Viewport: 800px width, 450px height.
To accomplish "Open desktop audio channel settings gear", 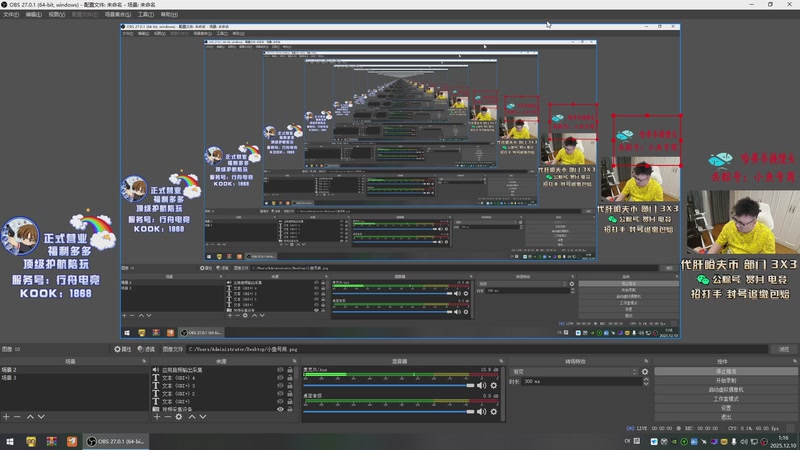I will [493, 411].
